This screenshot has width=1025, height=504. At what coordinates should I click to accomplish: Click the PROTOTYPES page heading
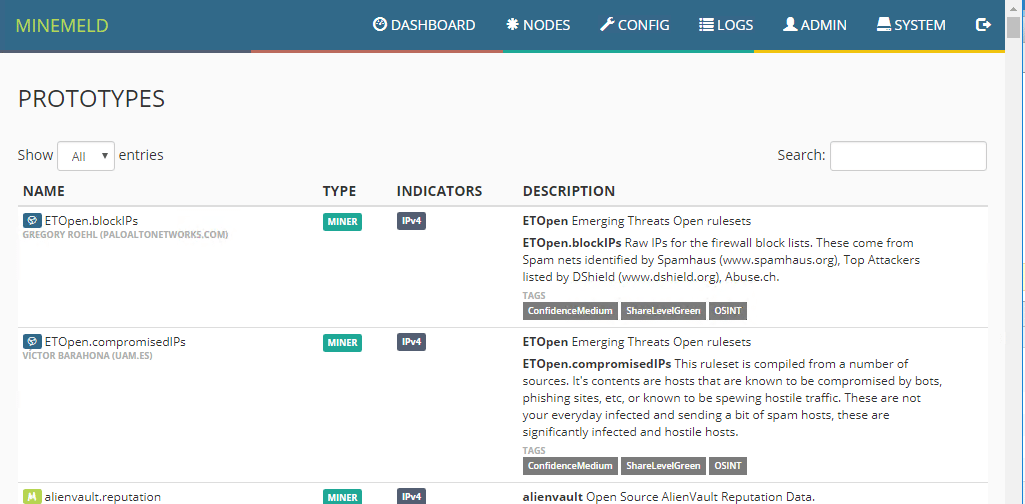click(x=92, y=99)
